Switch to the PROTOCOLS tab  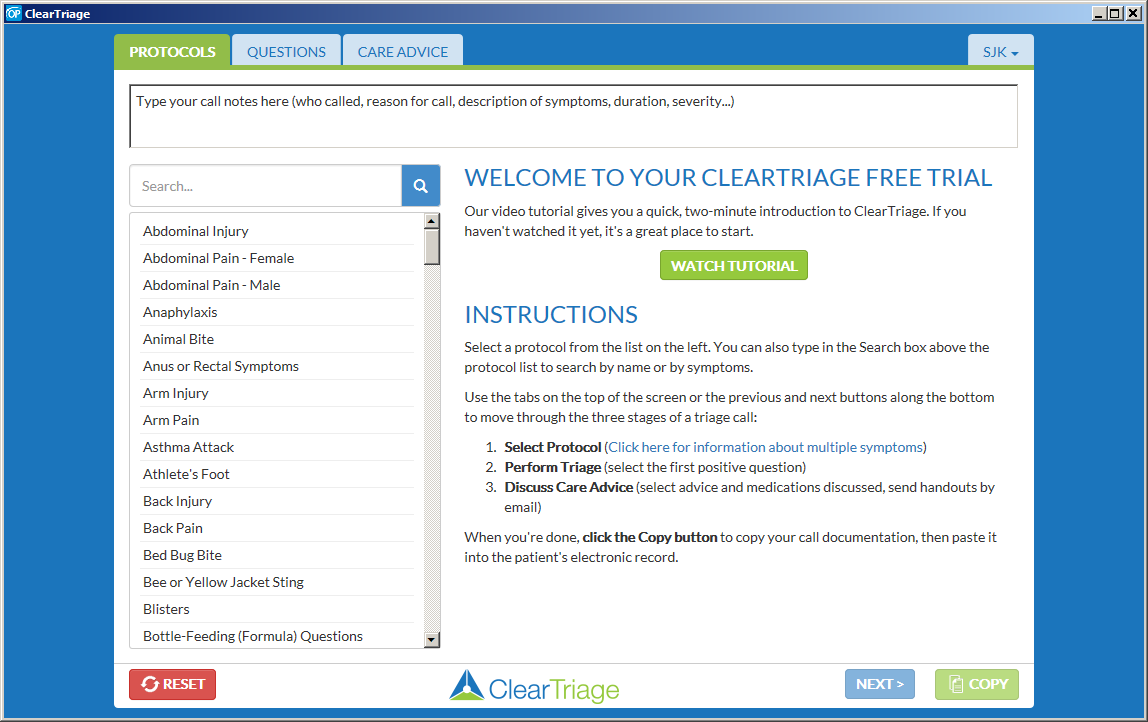click(x=172, y=52)
